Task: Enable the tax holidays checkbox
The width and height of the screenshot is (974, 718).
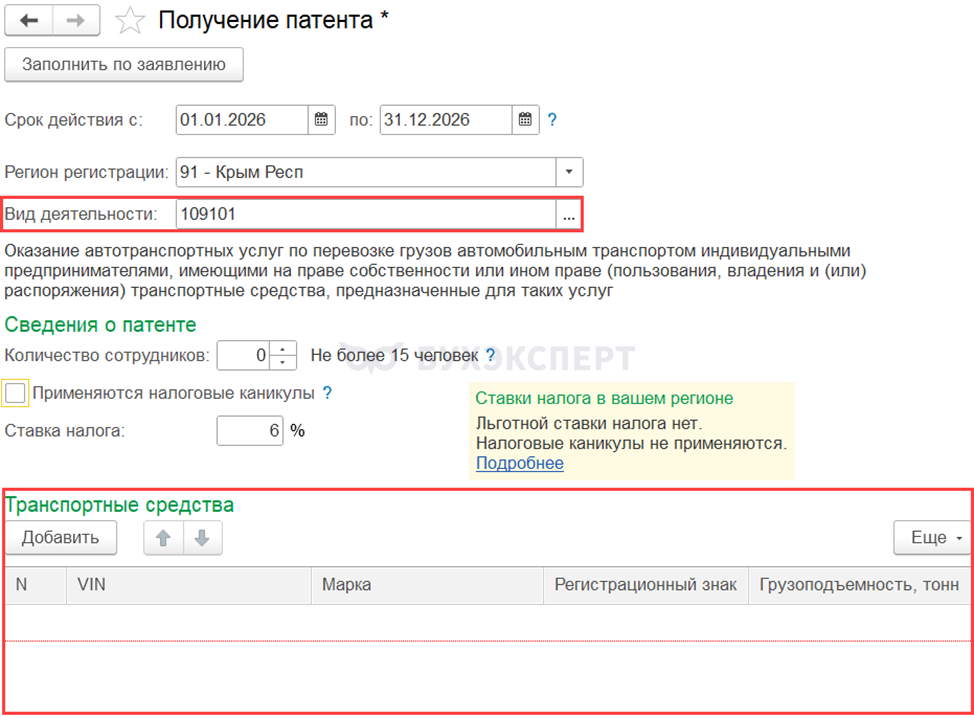Action: pos(15,393)
